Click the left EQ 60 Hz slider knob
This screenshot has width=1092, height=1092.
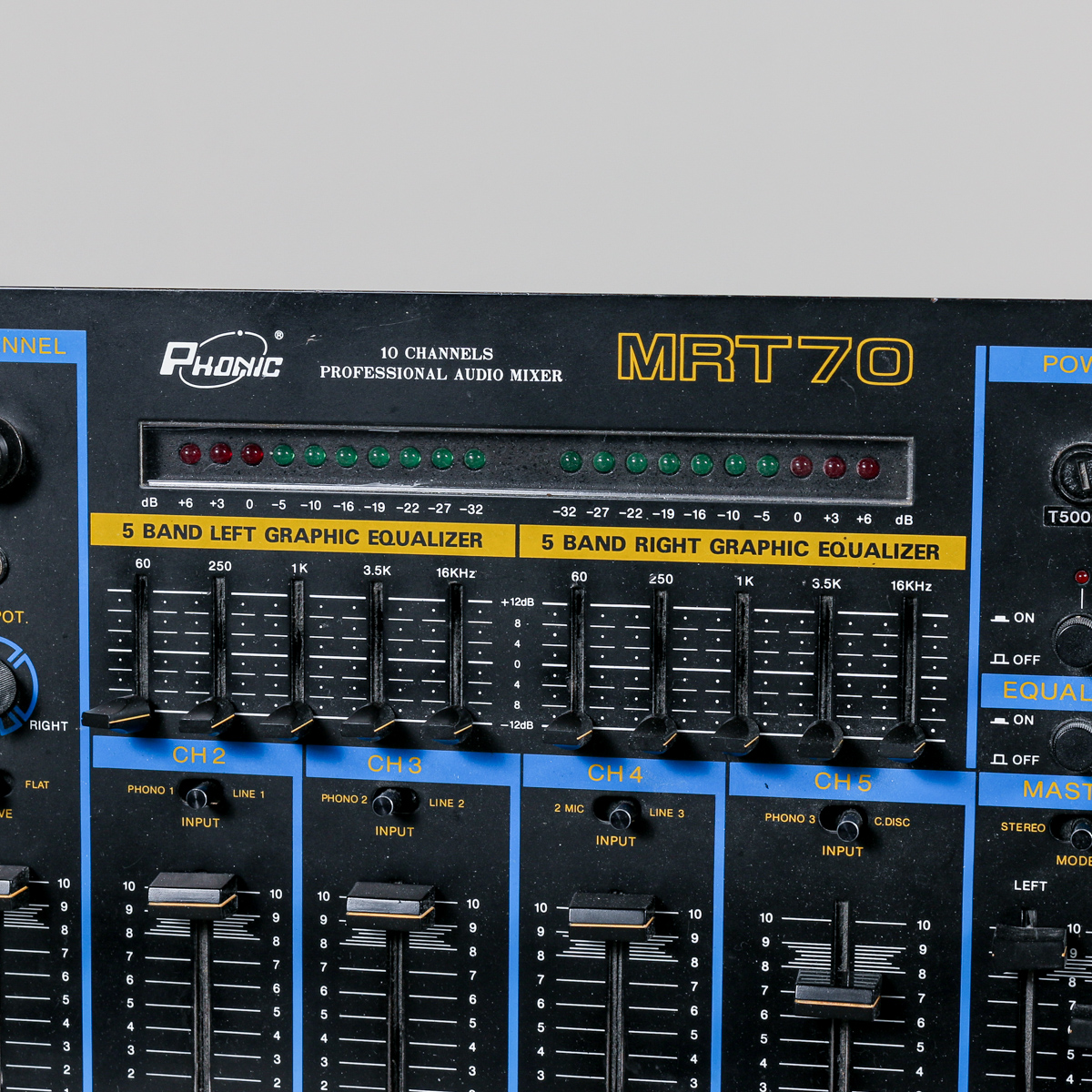click(x=119, y=713)
